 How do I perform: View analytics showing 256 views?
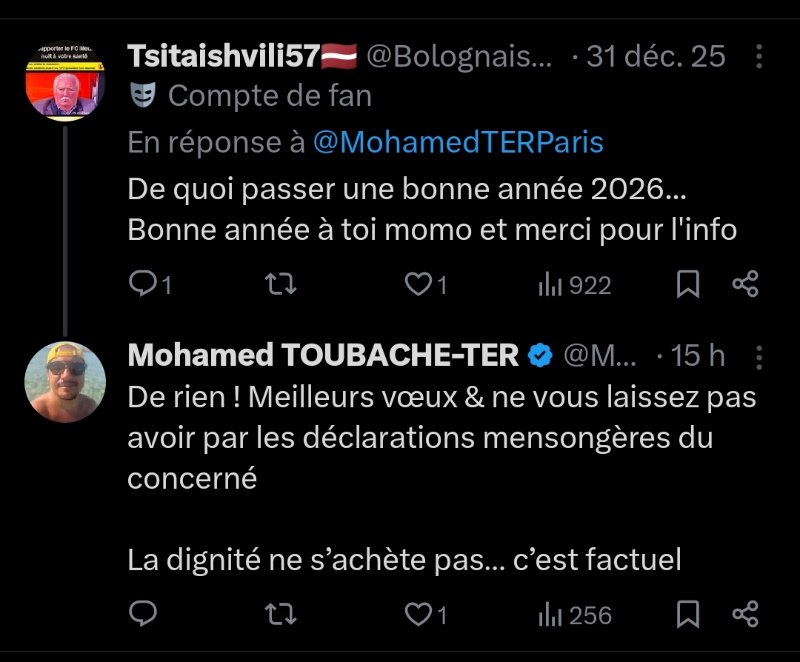point(574,614)
